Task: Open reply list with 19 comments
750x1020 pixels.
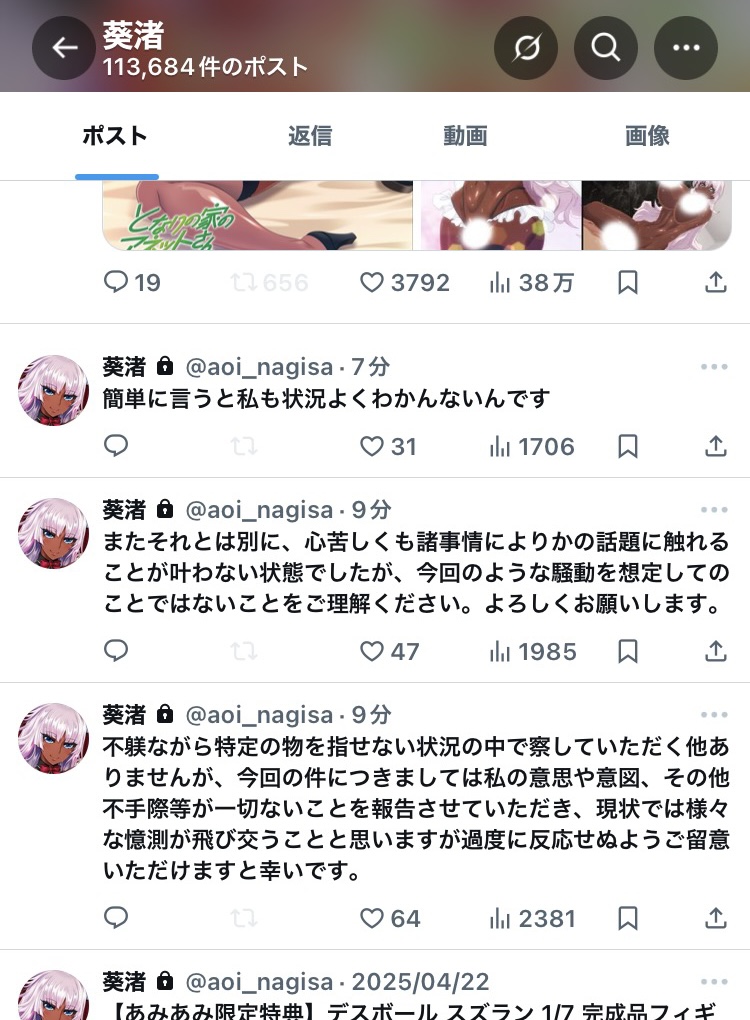Action: click(132, 282)
